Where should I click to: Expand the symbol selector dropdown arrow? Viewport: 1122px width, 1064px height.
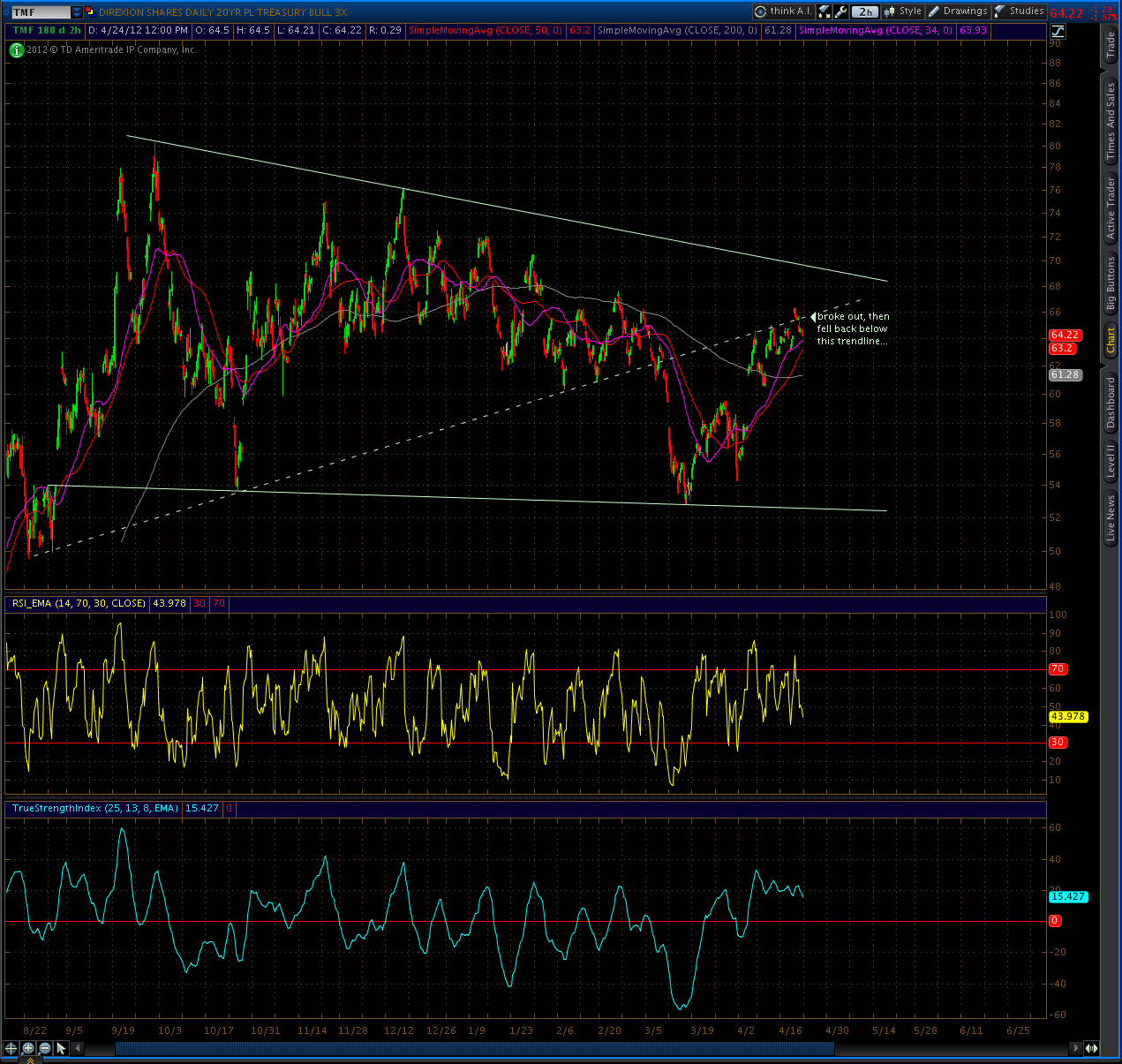point(77,12)
